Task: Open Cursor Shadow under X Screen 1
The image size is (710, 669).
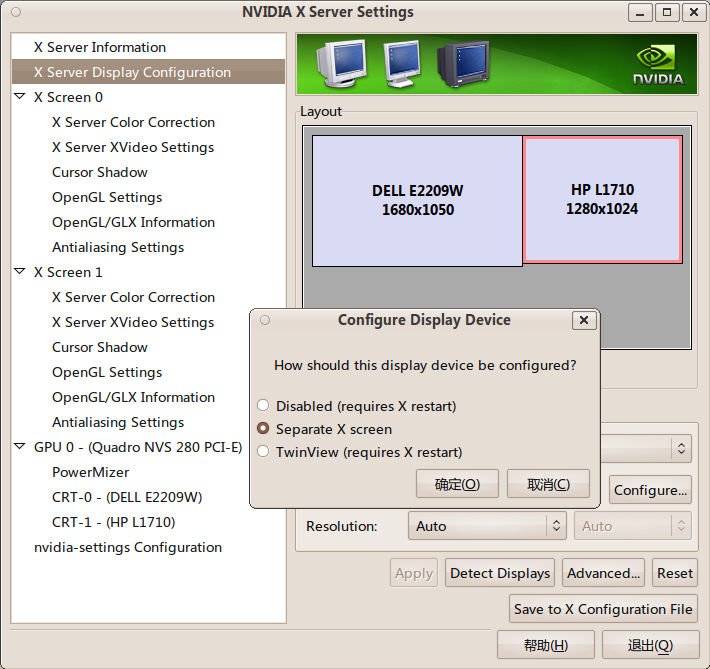Action: coord(100,347)
